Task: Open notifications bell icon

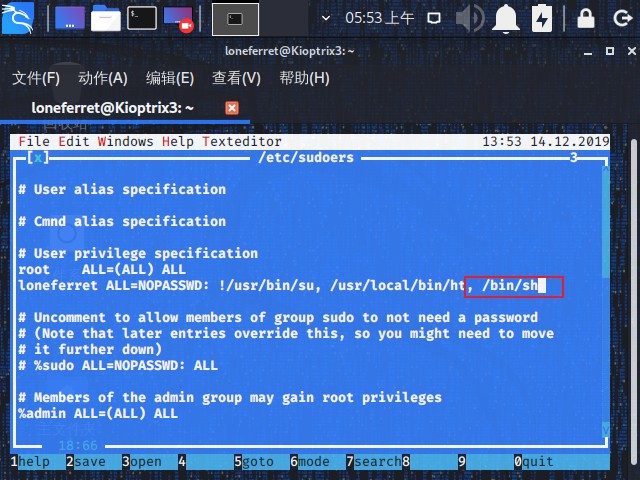Action: point(506,18)
